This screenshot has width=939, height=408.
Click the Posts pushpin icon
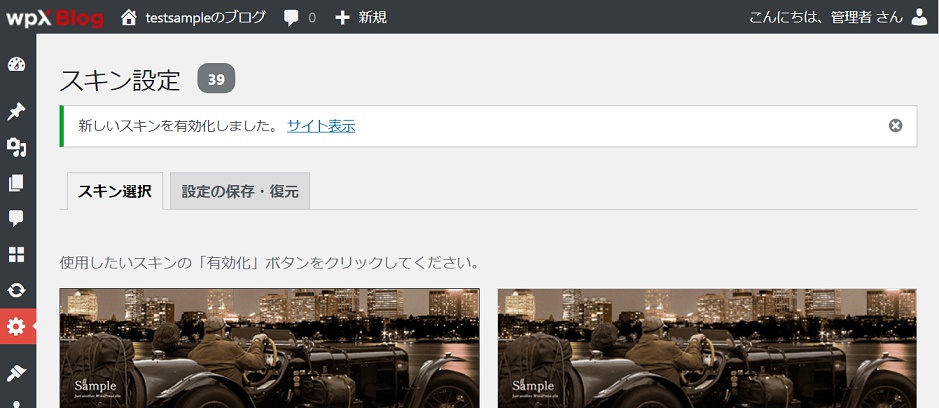point(16,110)
